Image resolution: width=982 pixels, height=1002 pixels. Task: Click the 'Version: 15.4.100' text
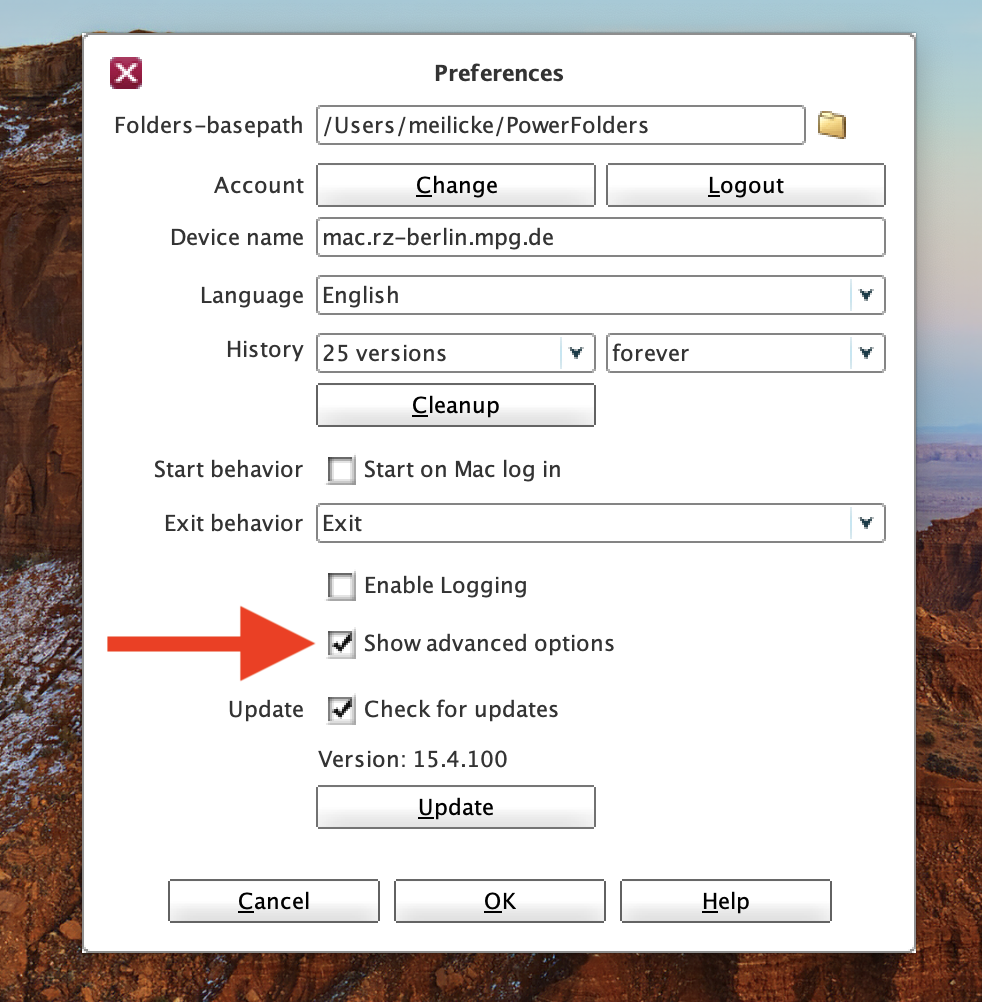(413, 759)
